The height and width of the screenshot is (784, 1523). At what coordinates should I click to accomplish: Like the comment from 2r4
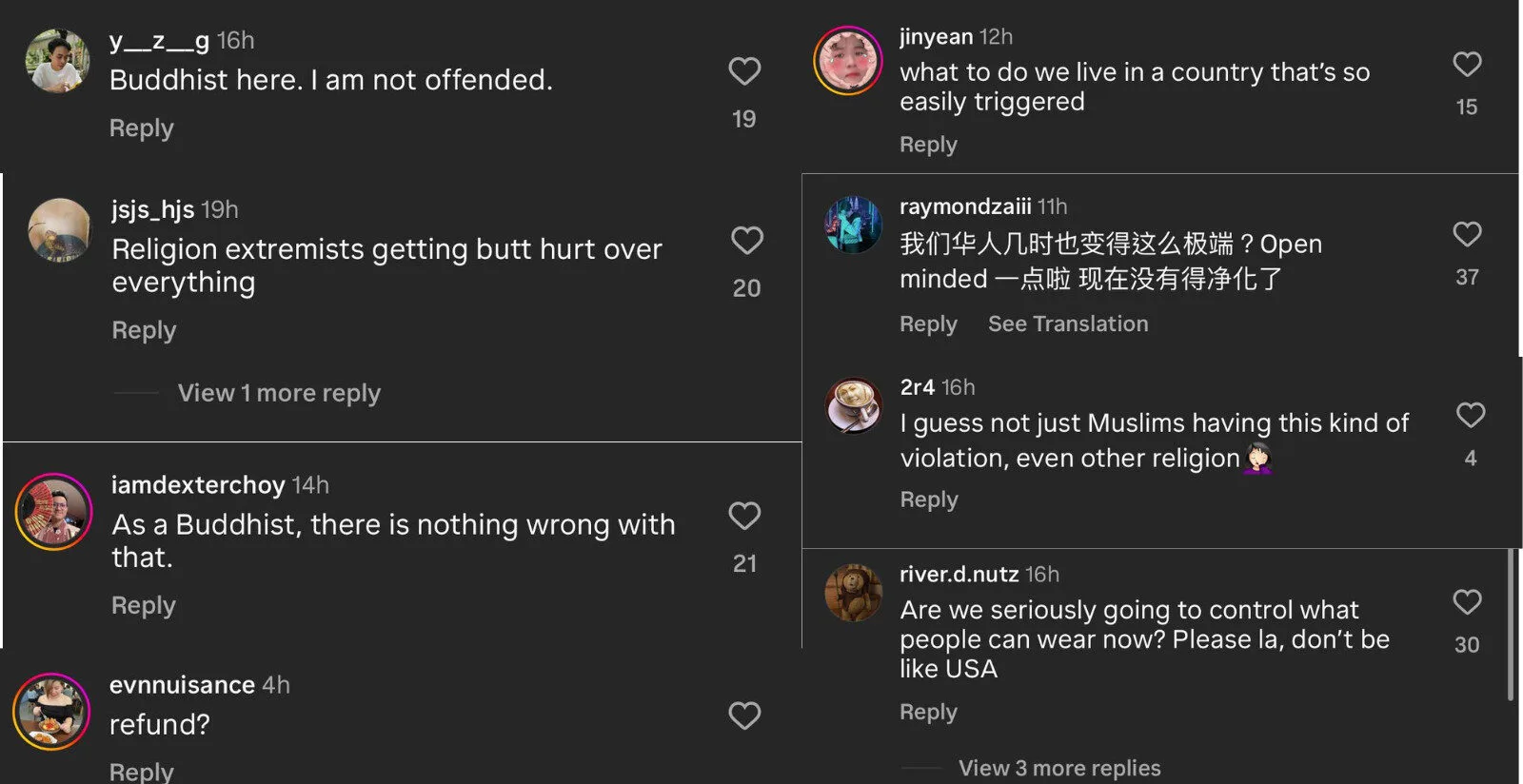(x=1471, y=415)
